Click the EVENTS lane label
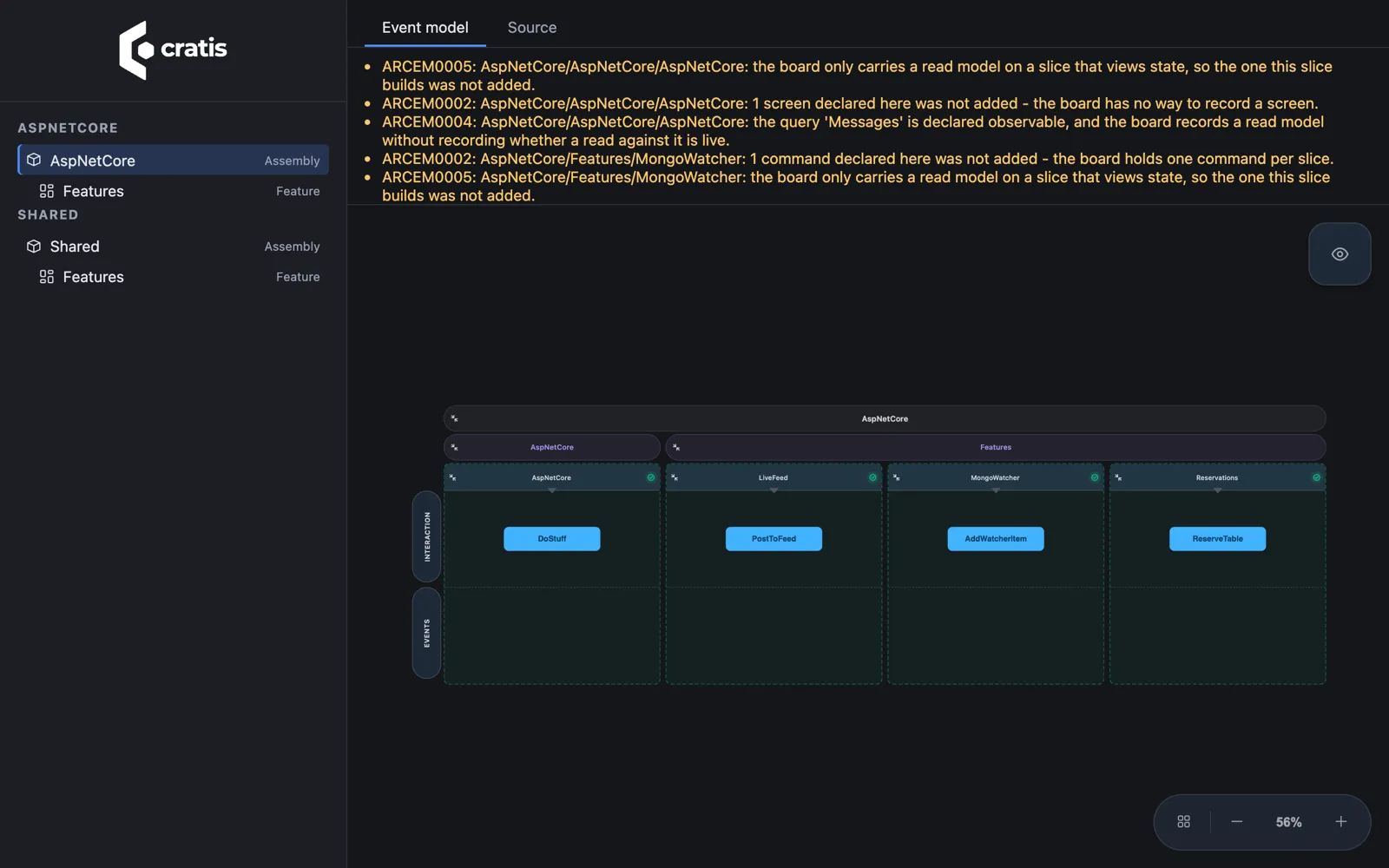 426,633
